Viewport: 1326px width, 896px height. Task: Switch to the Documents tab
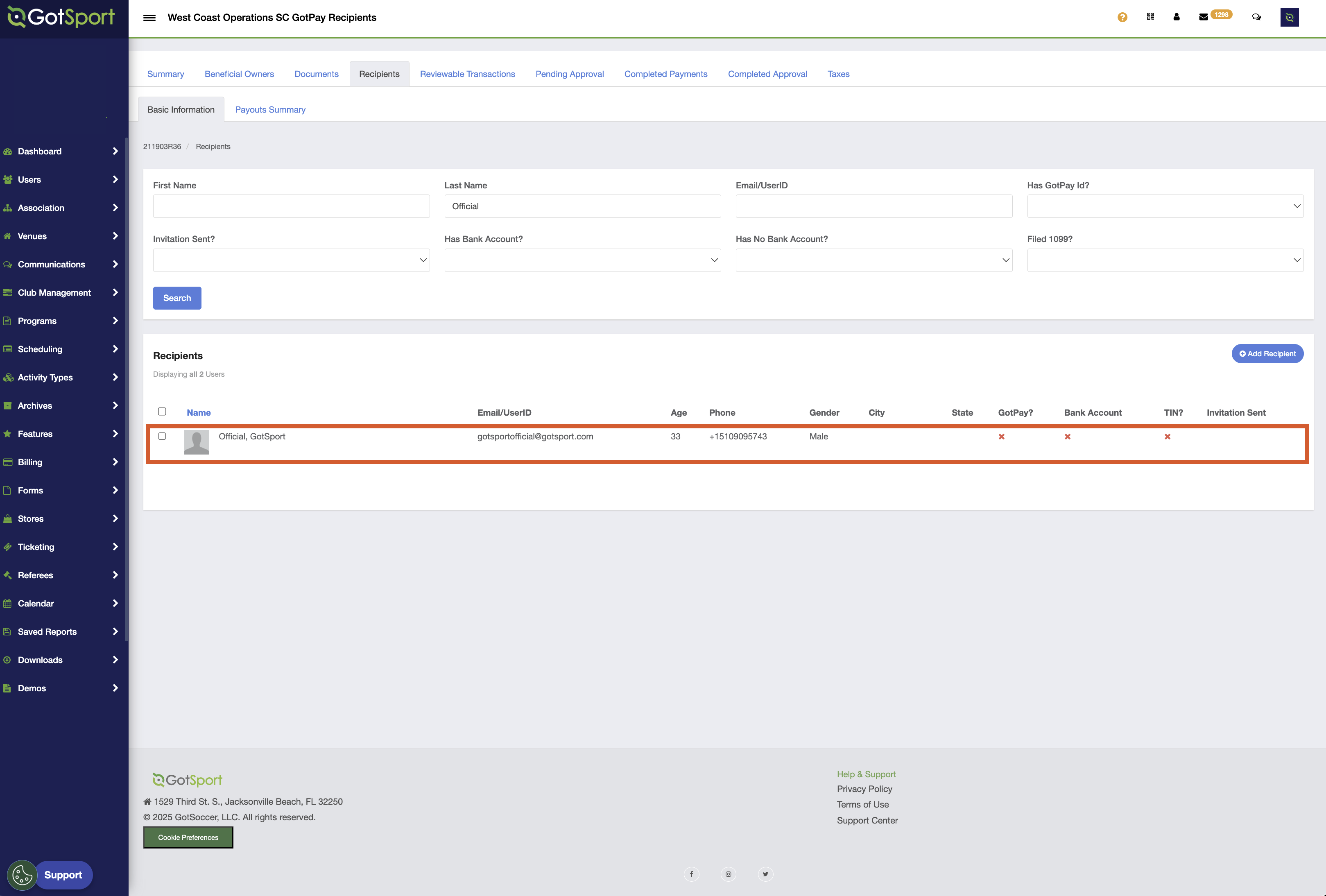[316, 74]
